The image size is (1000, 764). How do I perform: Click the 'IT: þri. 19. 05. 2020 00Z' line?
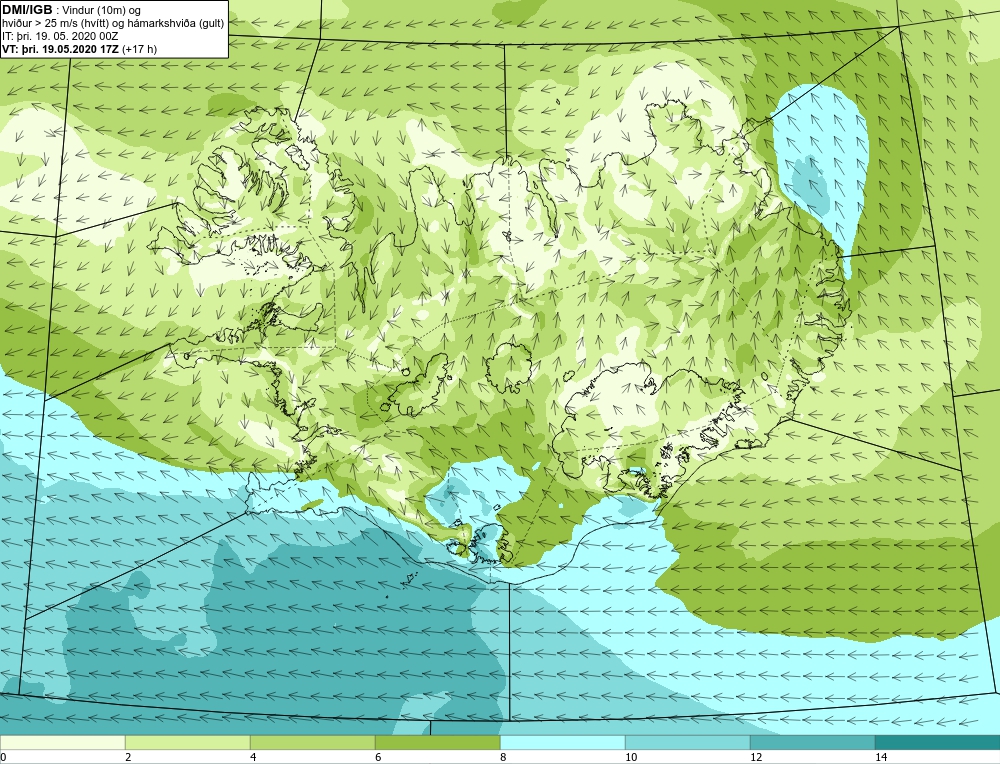tap(62, 36)
